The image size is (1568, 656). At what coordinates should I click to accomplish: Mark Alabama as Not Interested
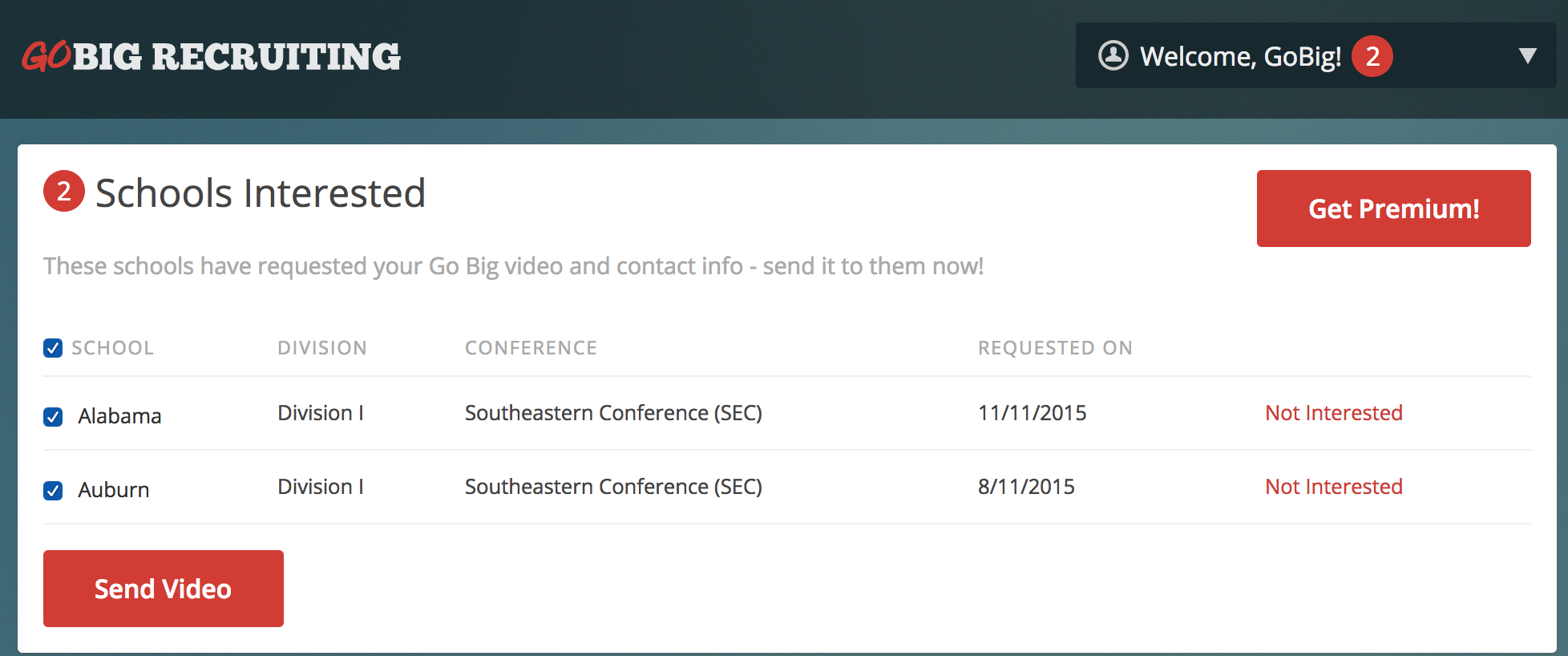point(1334,413)
